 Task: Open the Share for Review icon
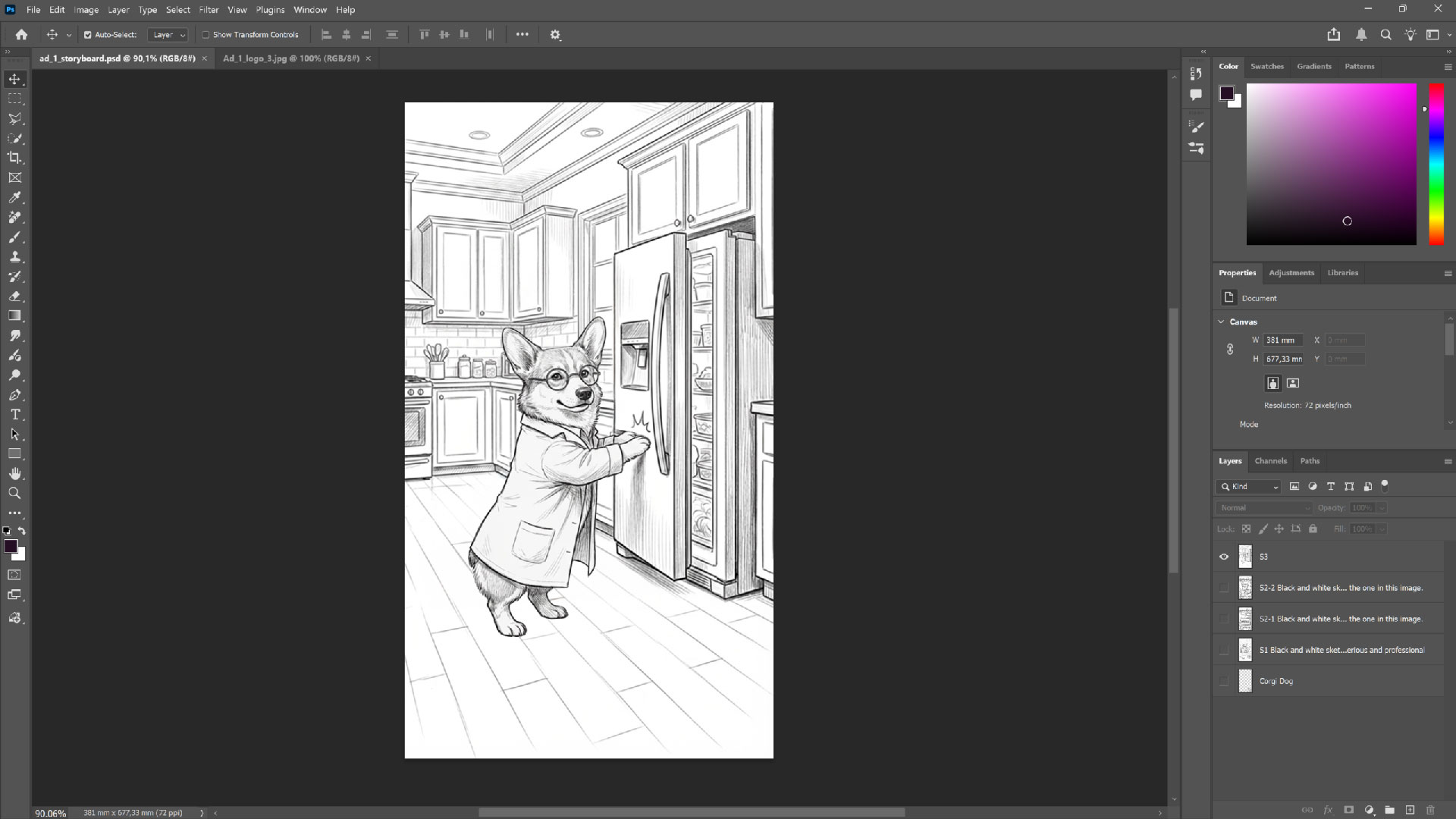click(x=1333, y=34)
